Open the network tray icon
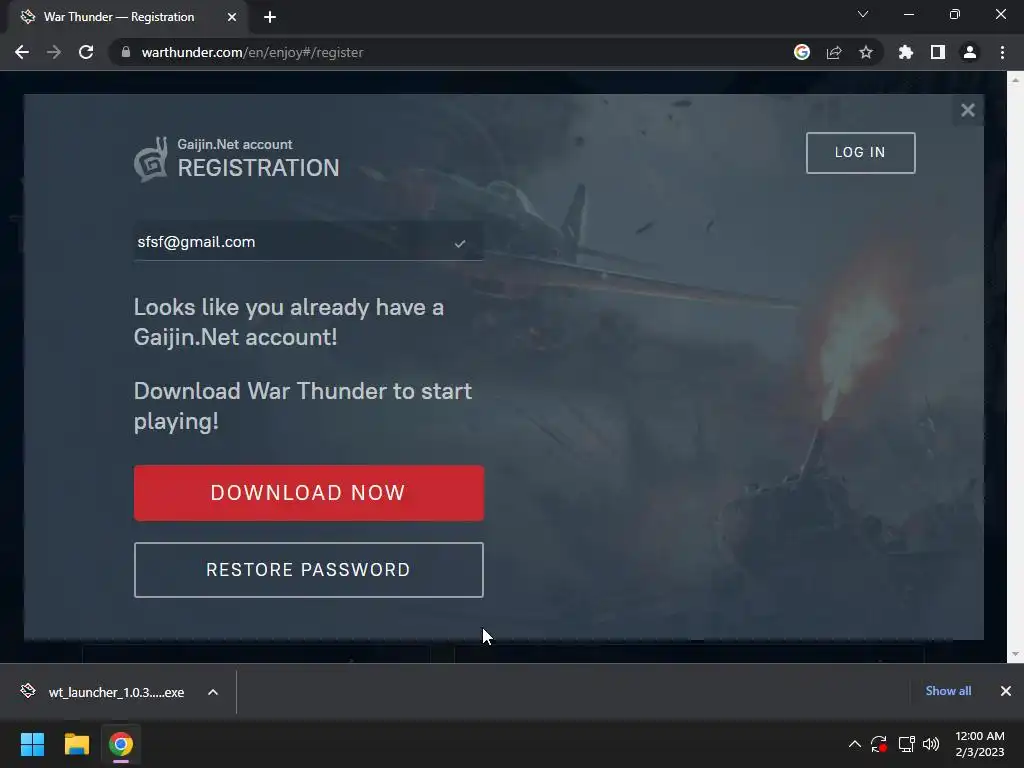The width and height of the screenshot is (1024, 768). [906, 744]
